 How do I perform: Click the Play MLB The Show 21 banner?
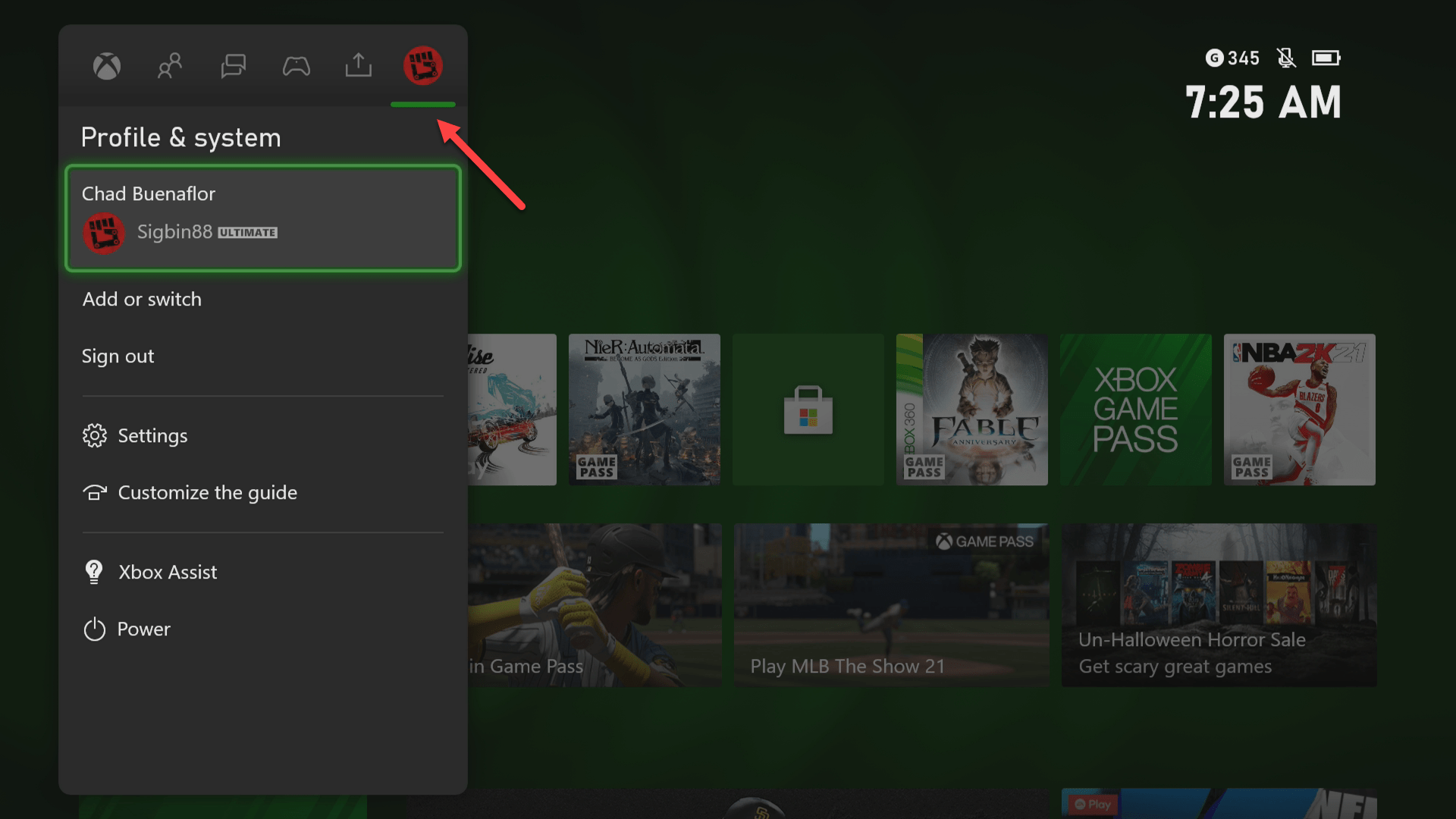pyautogui.click(x=890, y=604)
